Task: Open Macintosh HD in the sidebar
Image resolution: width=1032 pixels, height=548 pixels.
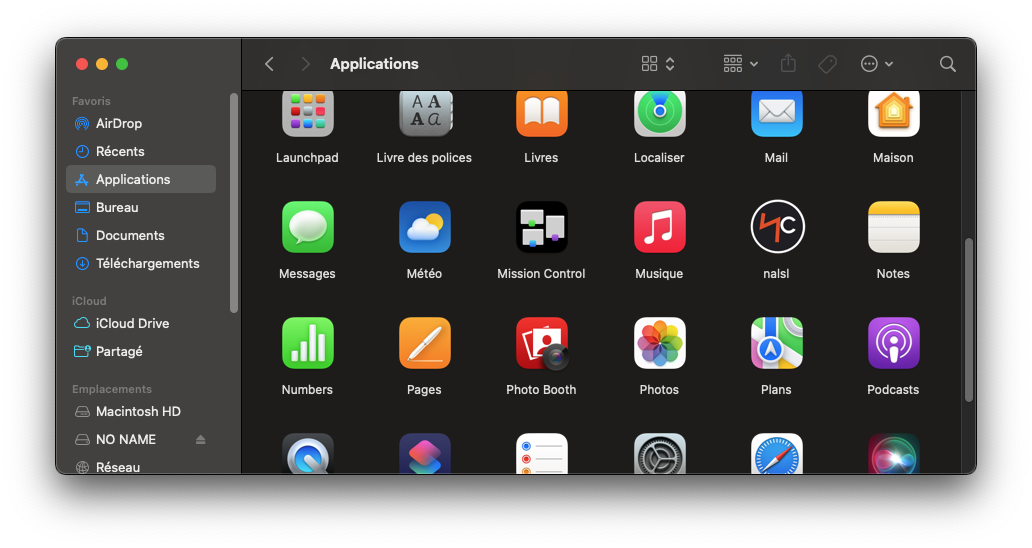Action: click(x=141, y=411)
